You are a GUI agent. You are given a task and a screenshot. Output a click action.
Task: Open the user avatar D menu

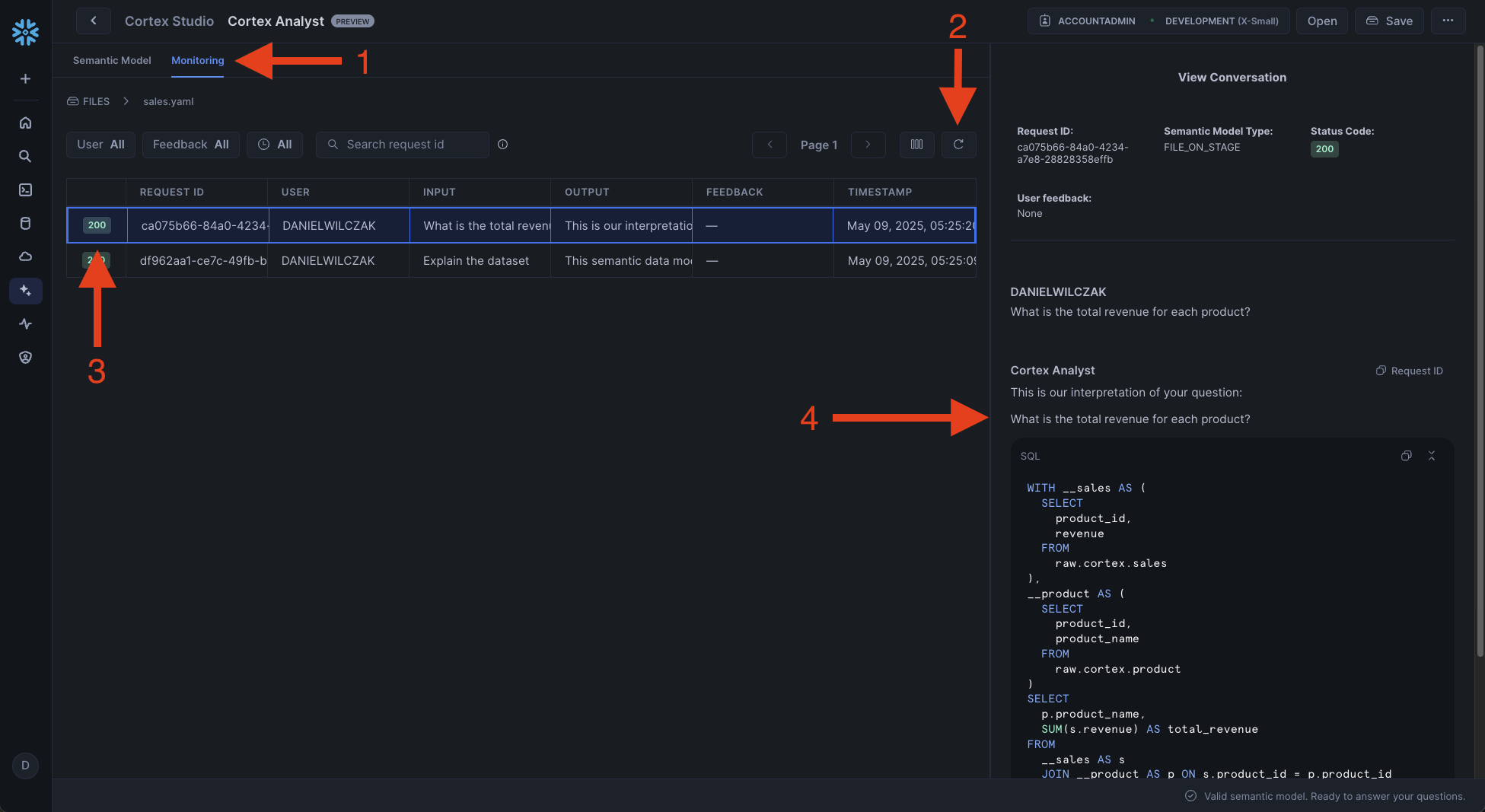tap(25, 766)
